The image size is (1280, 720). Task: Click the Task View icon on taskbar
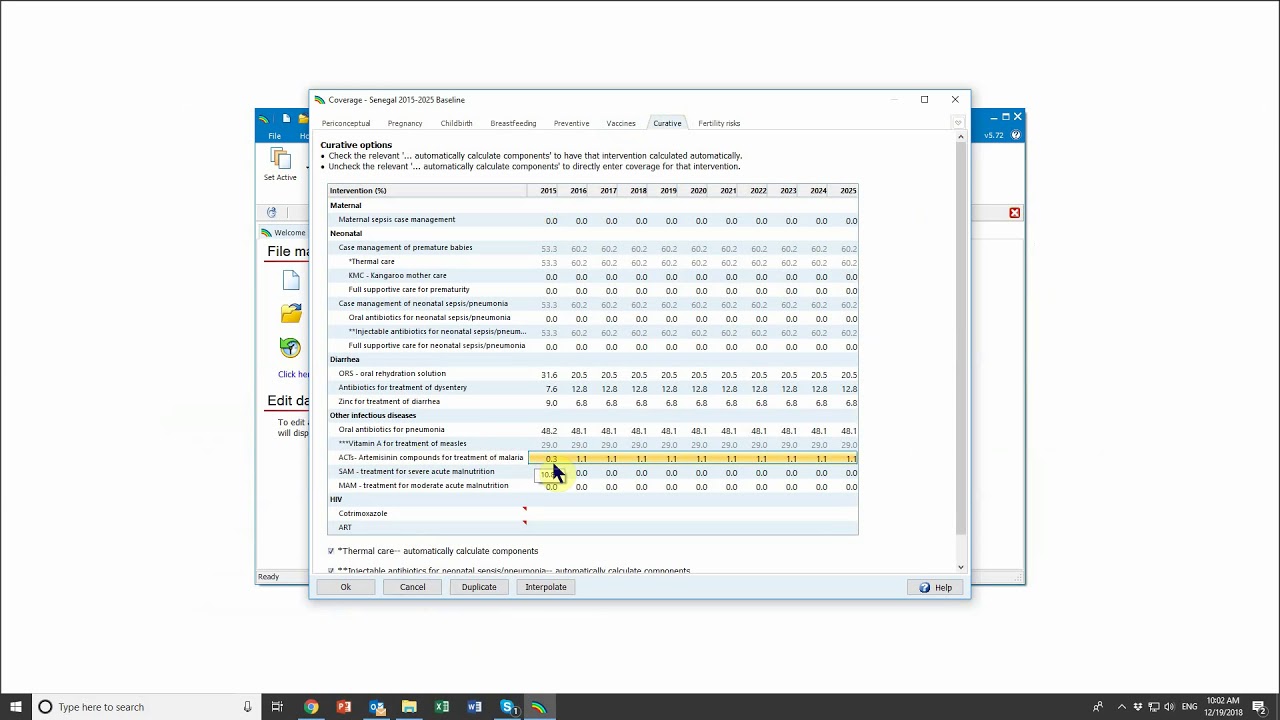[x=277, y=707]
